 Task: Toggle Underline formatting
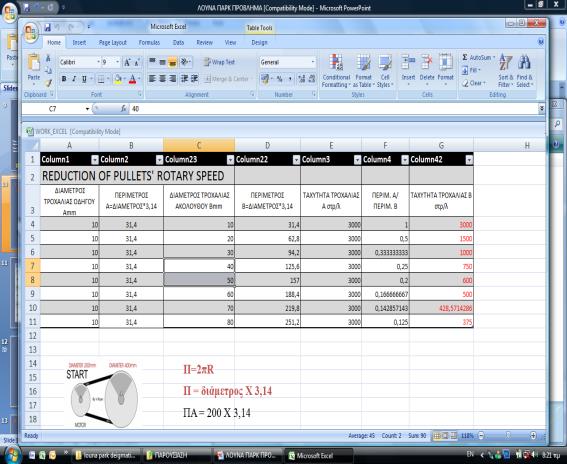84,79
